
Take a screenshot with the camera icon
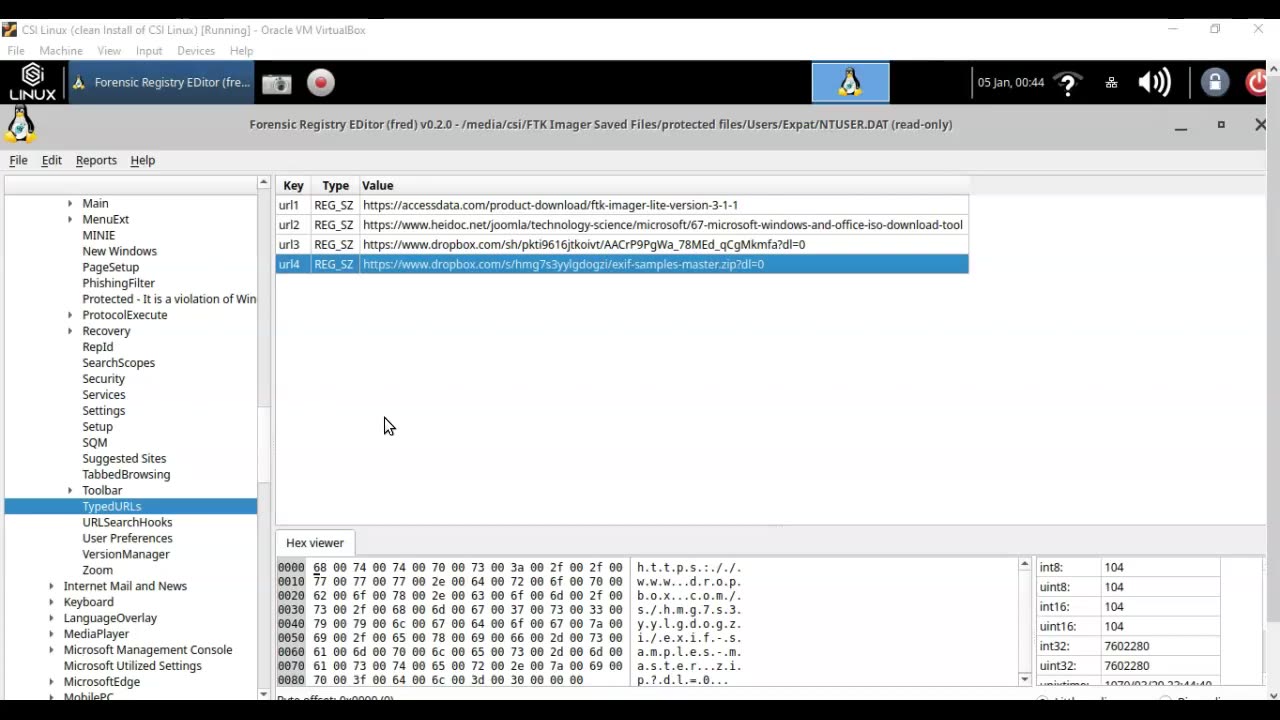[276, 83]
